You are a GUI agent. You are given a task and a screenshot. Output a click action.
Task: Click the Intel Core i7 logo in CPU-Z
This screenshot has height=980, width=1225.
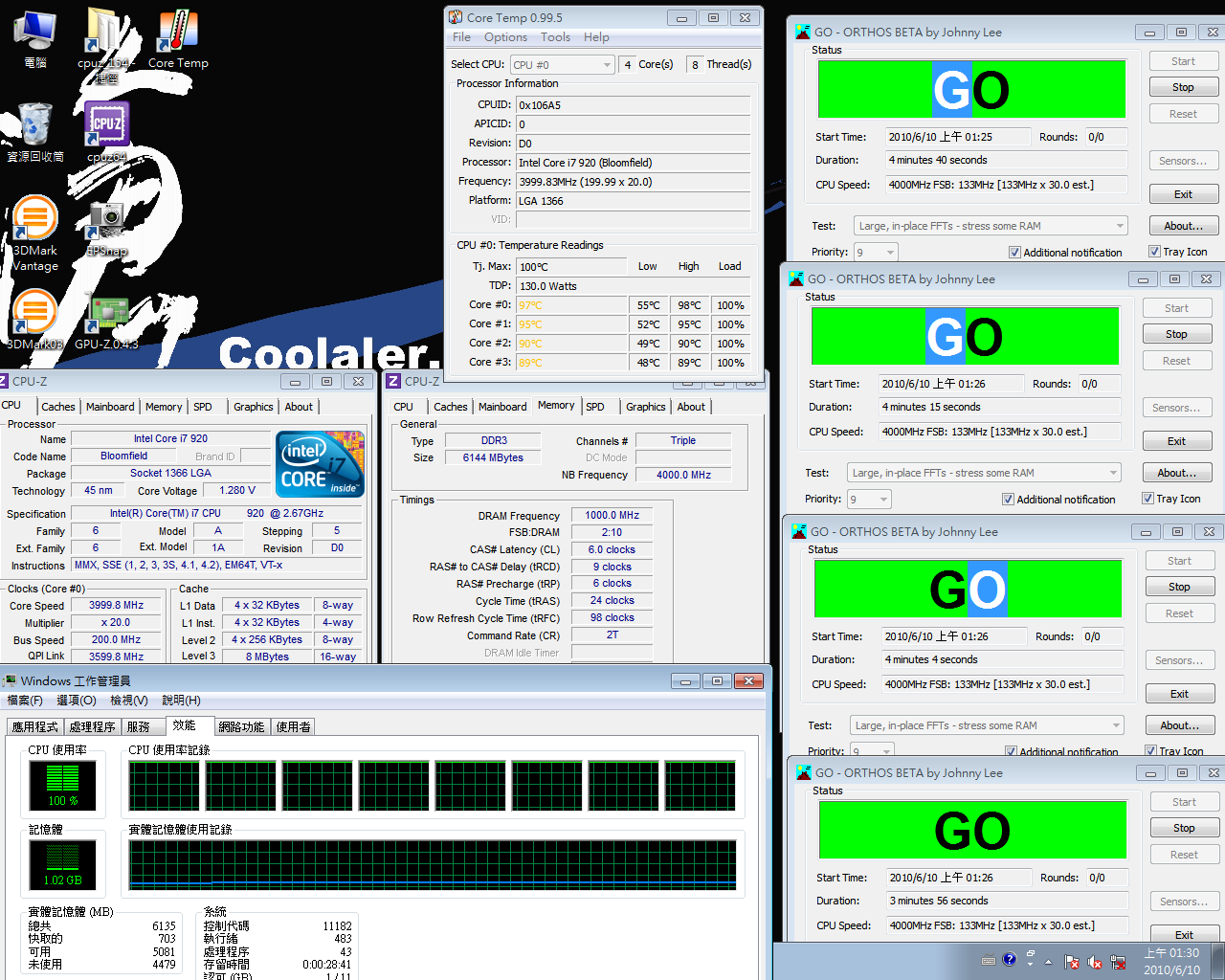(x=320, y=464)
